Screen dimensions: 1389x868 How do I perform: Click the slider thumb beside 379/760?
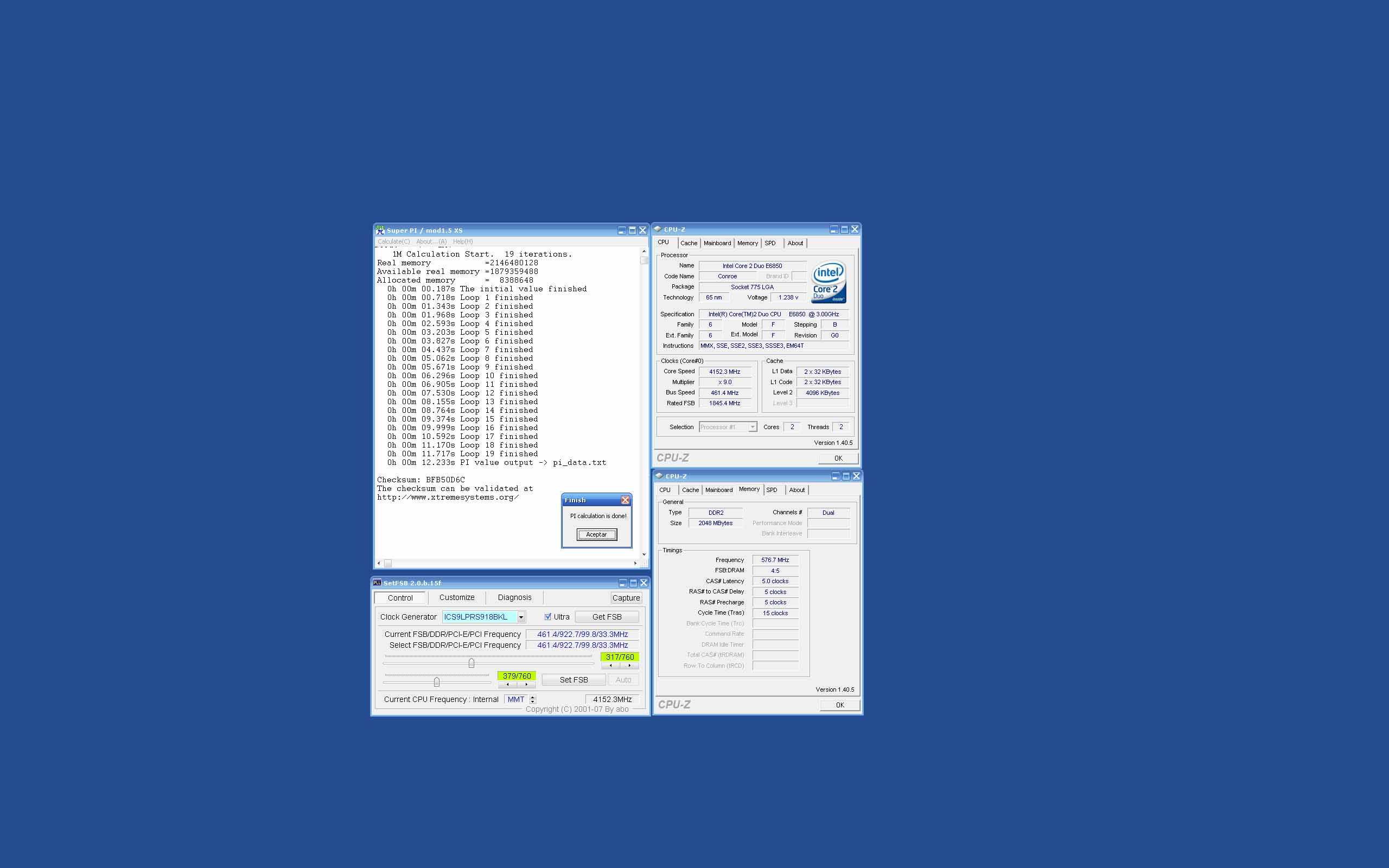click(x=437, y=682)
